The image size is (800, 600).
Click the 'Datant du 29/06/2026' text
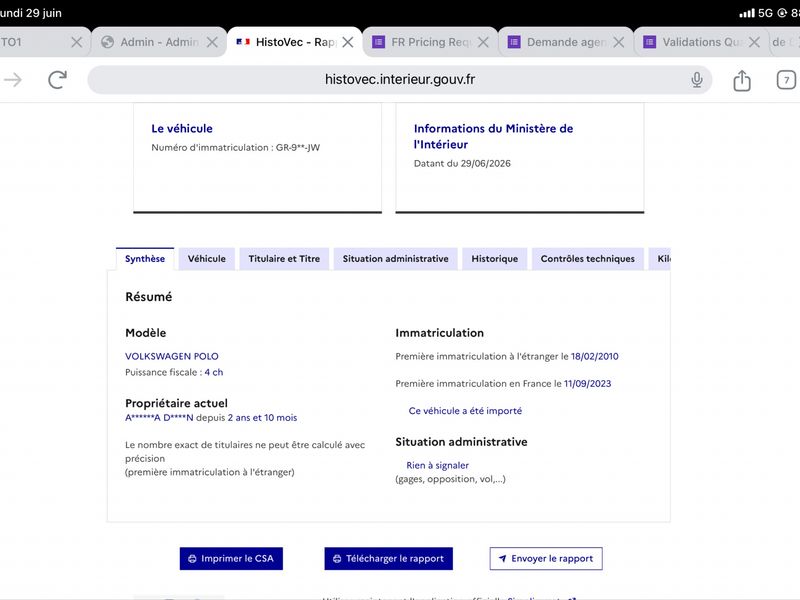click(x=462, y=163)
